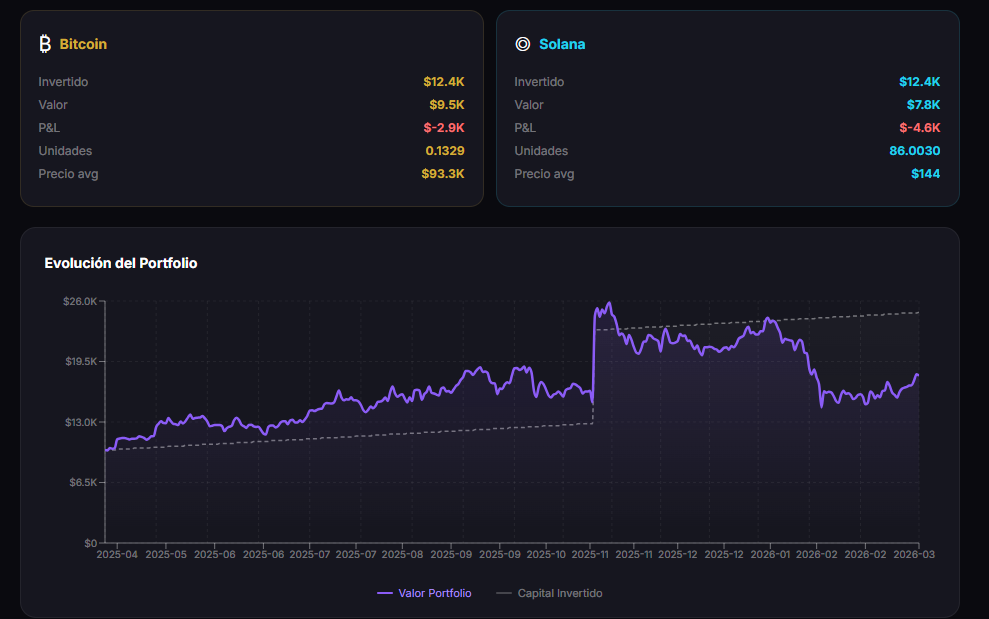Select Solana P&L value $-4.6K
This screenshot has width=989, height=619.
(920, 127)
